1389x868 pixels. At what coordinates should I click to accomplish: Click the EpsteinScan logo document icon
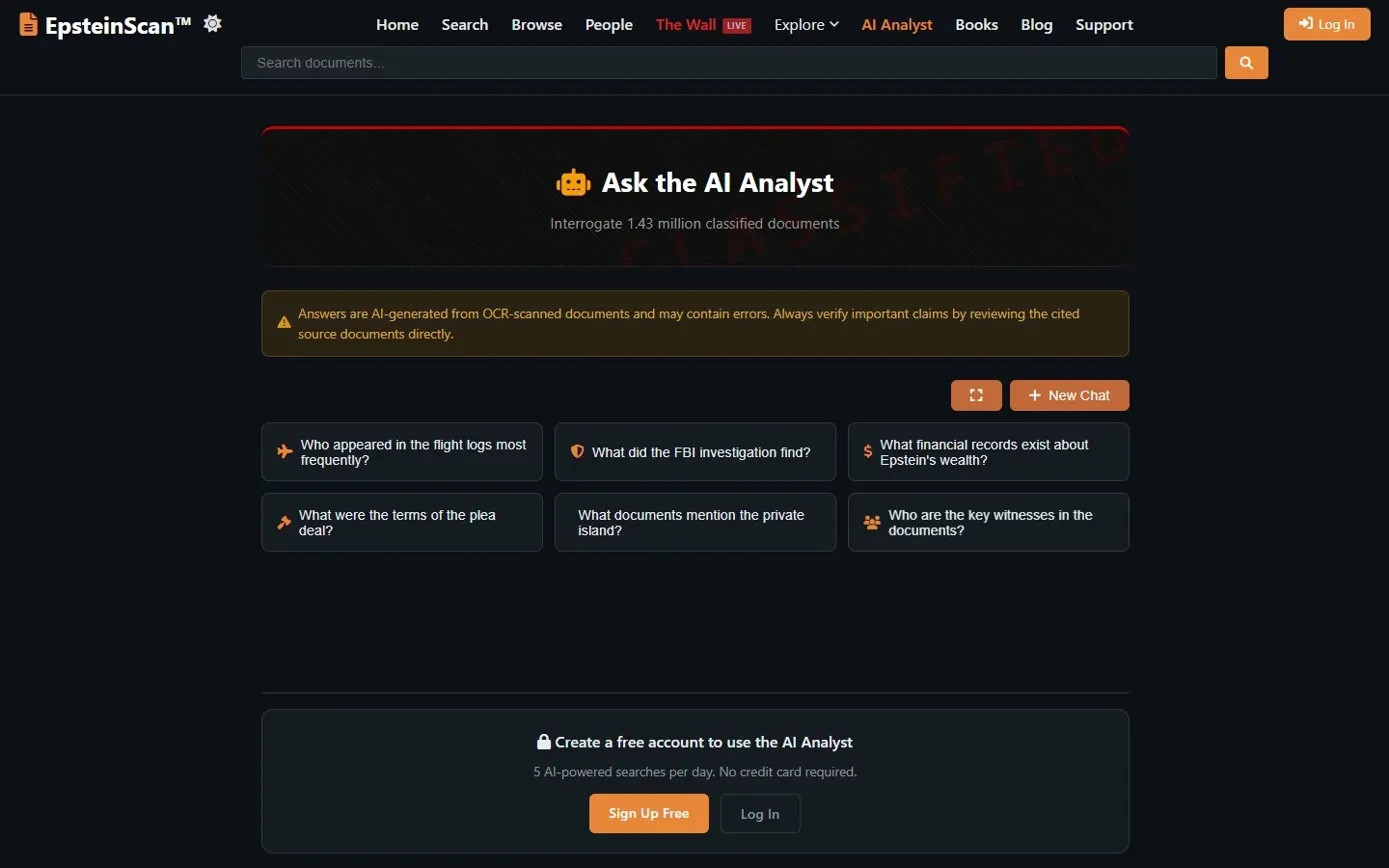point(29,25)
